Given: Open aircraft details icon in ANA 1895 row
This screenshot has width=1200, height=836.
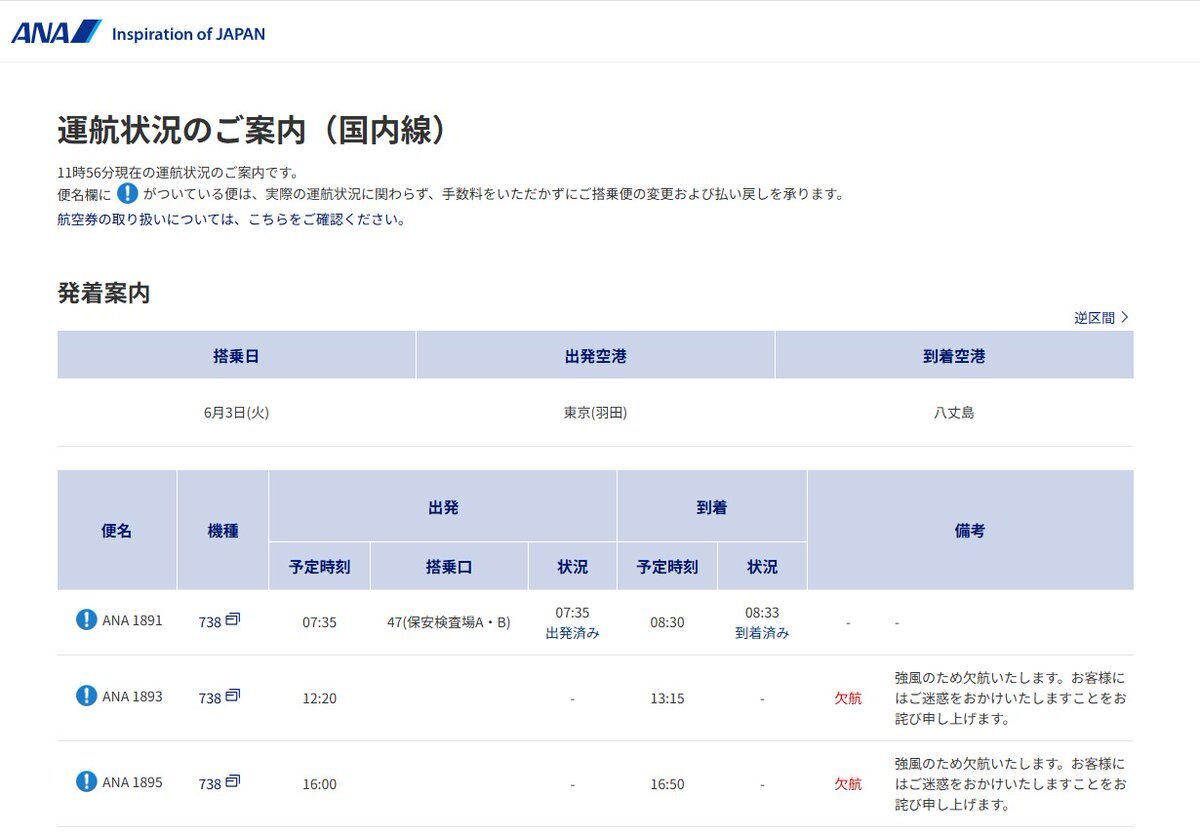Looking at the screenshot, I should coord(233,782).
